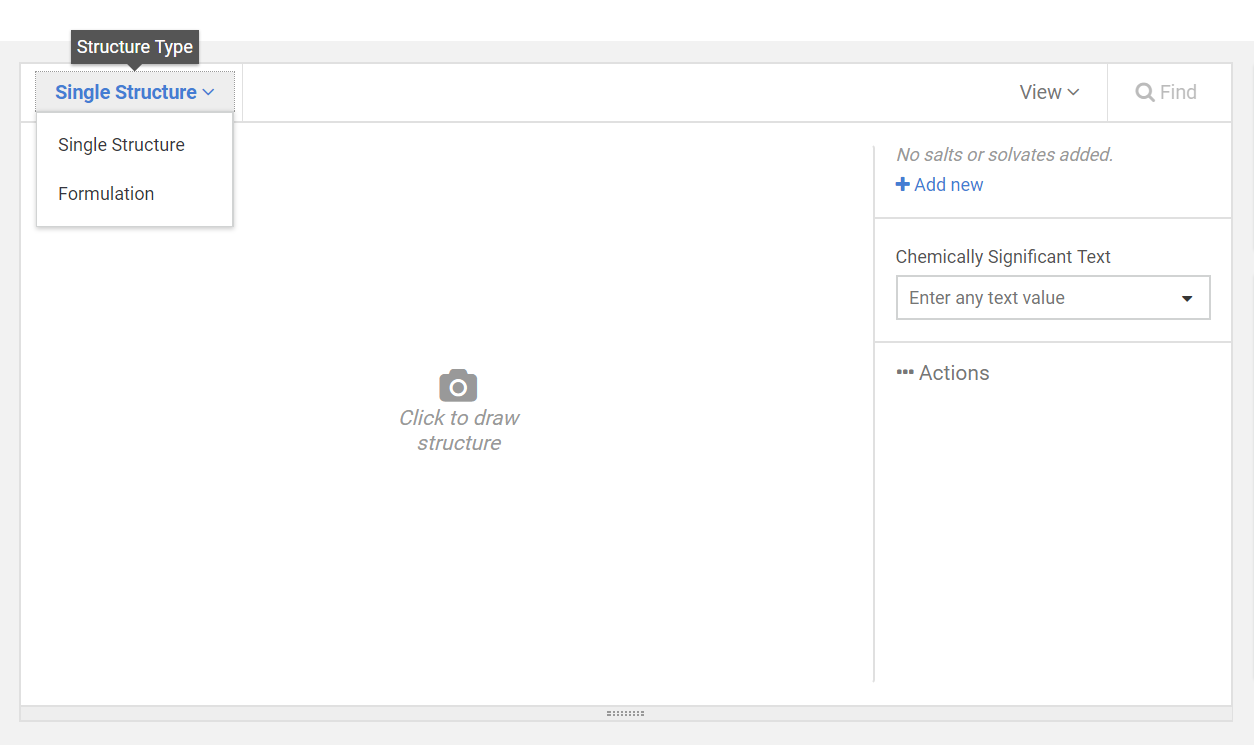The width and height of the screenshot is (1254, 745).
Task: Expand the View chevron arrow
Action: coord(1073,92)
